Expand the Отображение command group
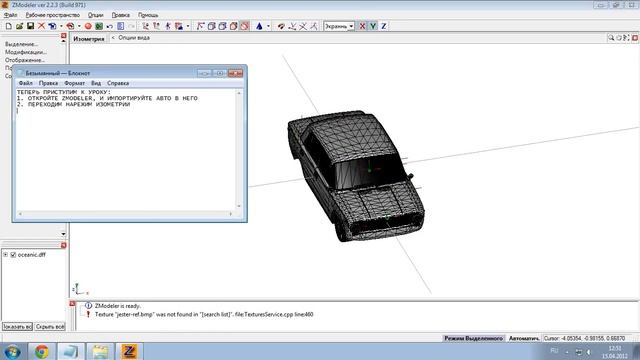The image size is (640, 360). coord(24,60)
